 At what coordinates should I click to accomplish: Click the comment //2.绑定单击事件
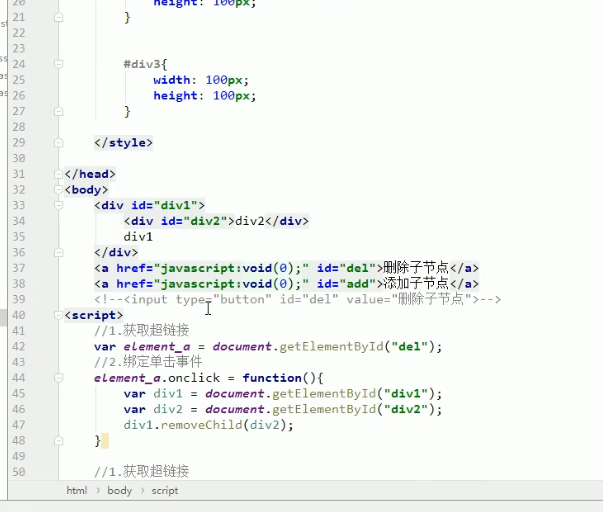pyautogui.click(x=148, y=362)
